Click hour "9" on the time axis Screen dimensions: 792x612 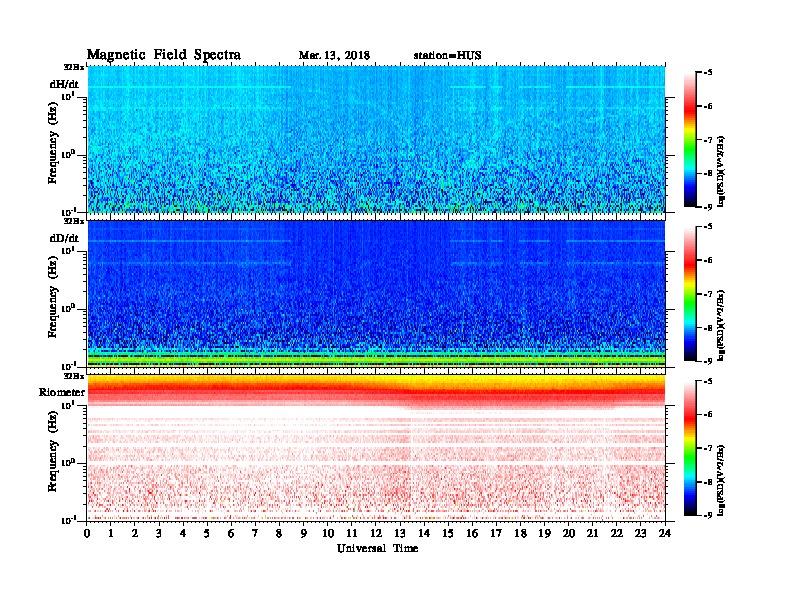coord(304,533)
